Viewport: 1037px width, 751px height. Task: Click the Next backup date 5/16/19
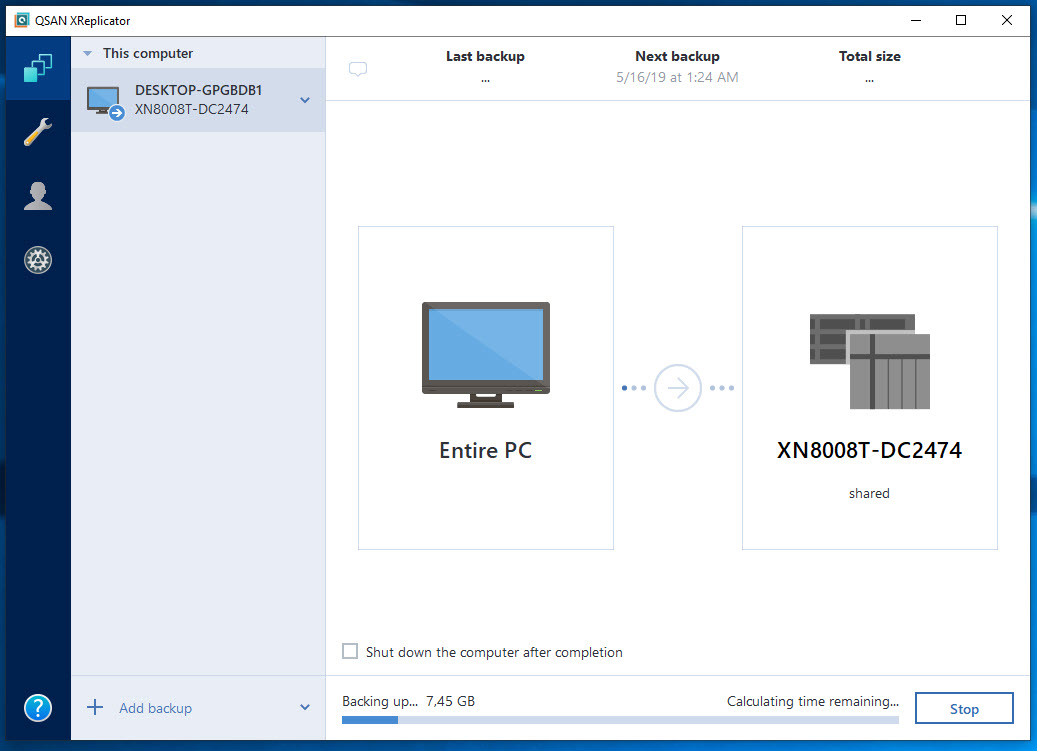(x=677, y=77)
